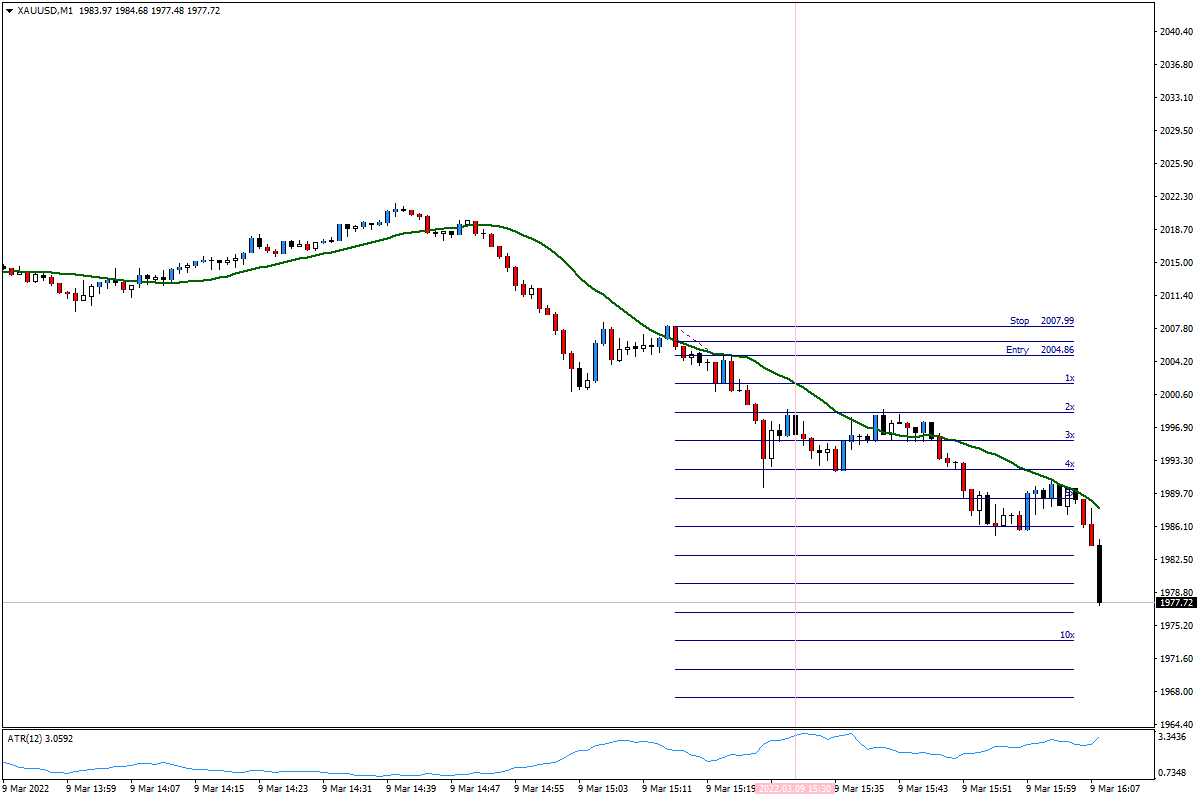This screenshot has height=800, width=1200.
Task: Click the 1982.50 price axis label
Action: 1177,560
